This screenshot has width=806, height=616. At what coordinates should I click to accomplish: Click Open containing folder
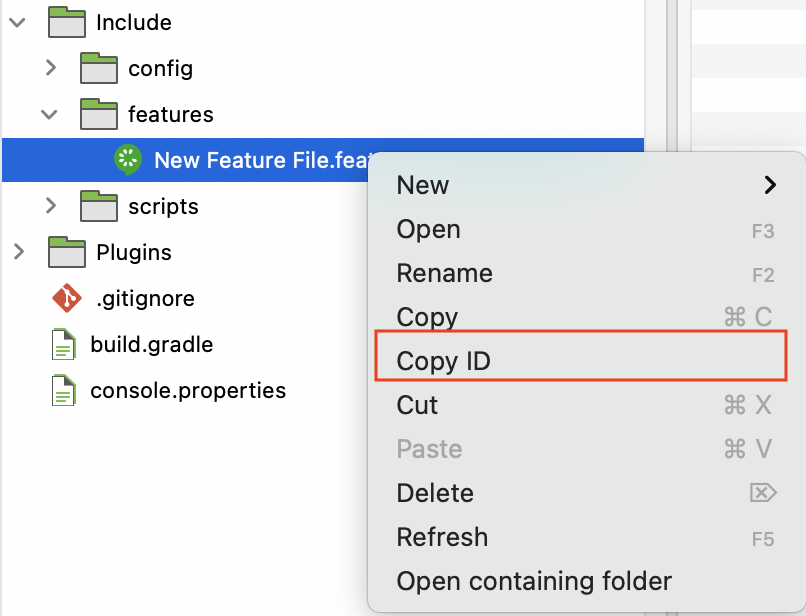click(534, 581)
